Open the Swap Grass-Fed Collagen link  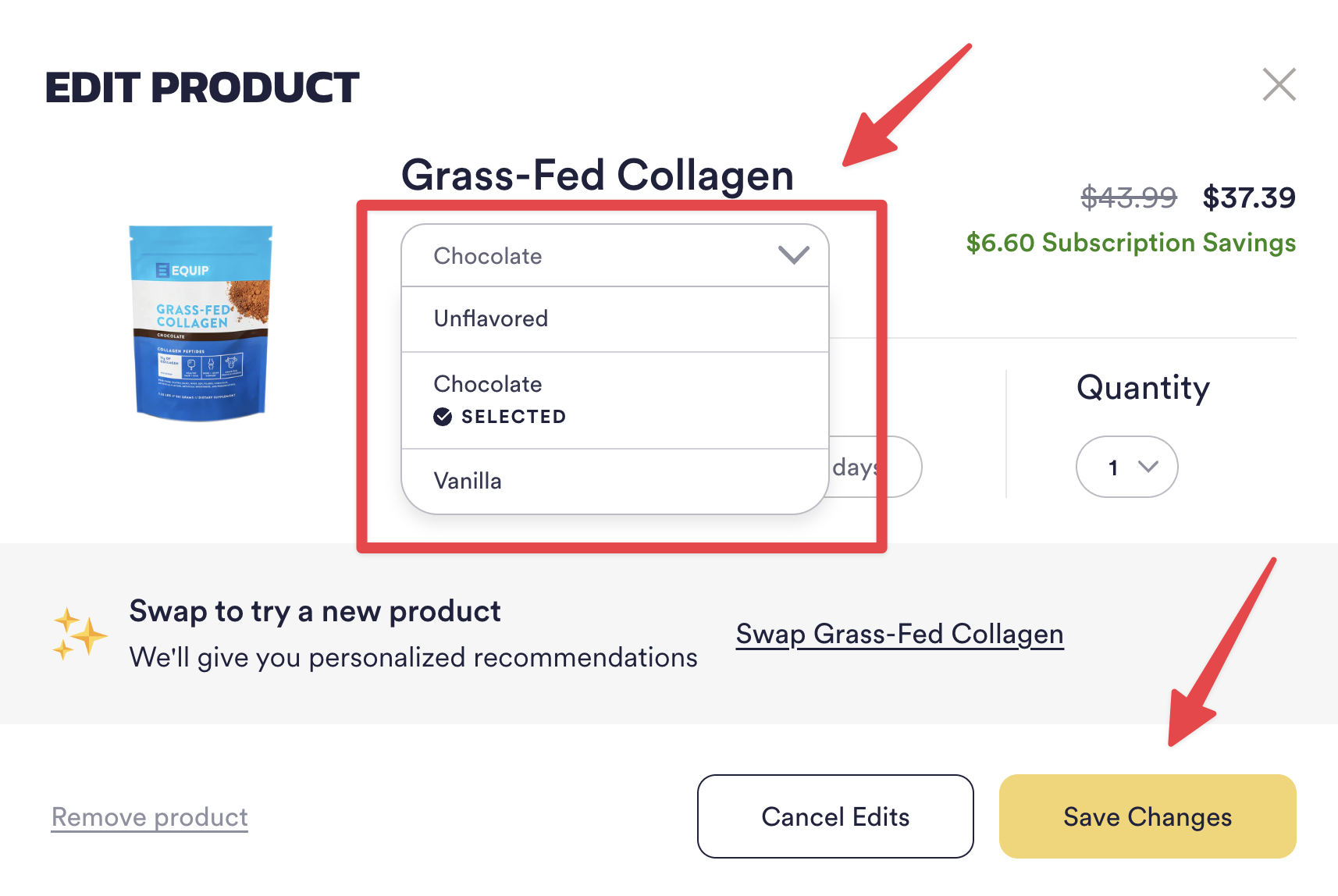899,635
